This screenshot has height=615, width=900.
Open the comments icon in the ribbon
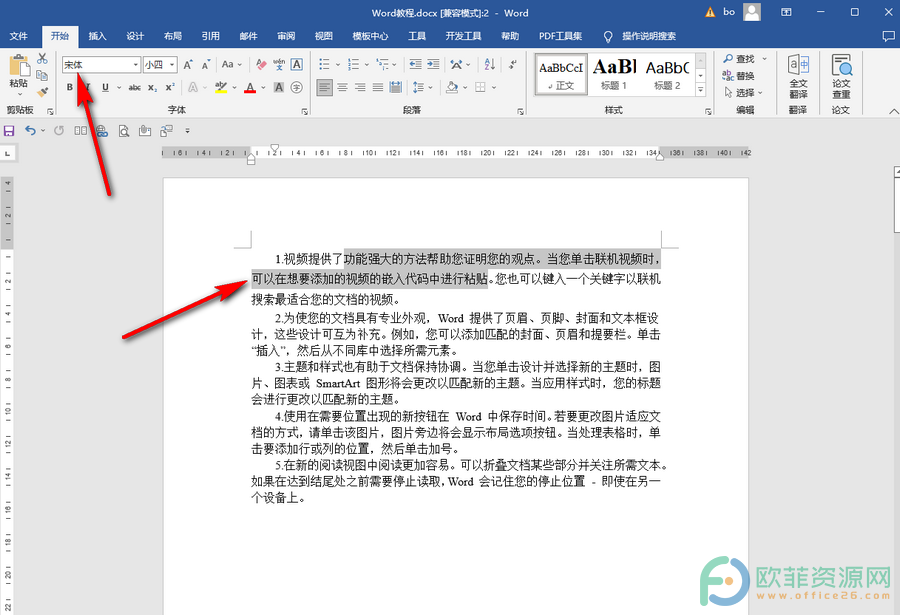click(888, 36)
